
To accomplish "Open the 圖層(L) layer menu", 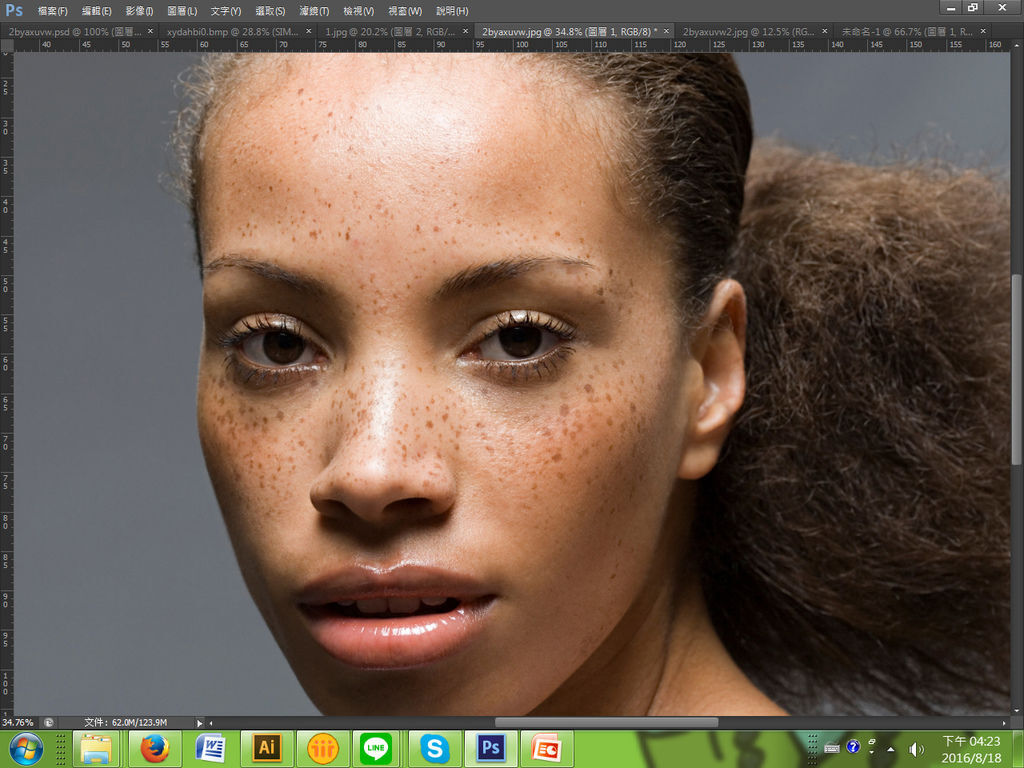I will pyautogui.click(x=182, y=11).
